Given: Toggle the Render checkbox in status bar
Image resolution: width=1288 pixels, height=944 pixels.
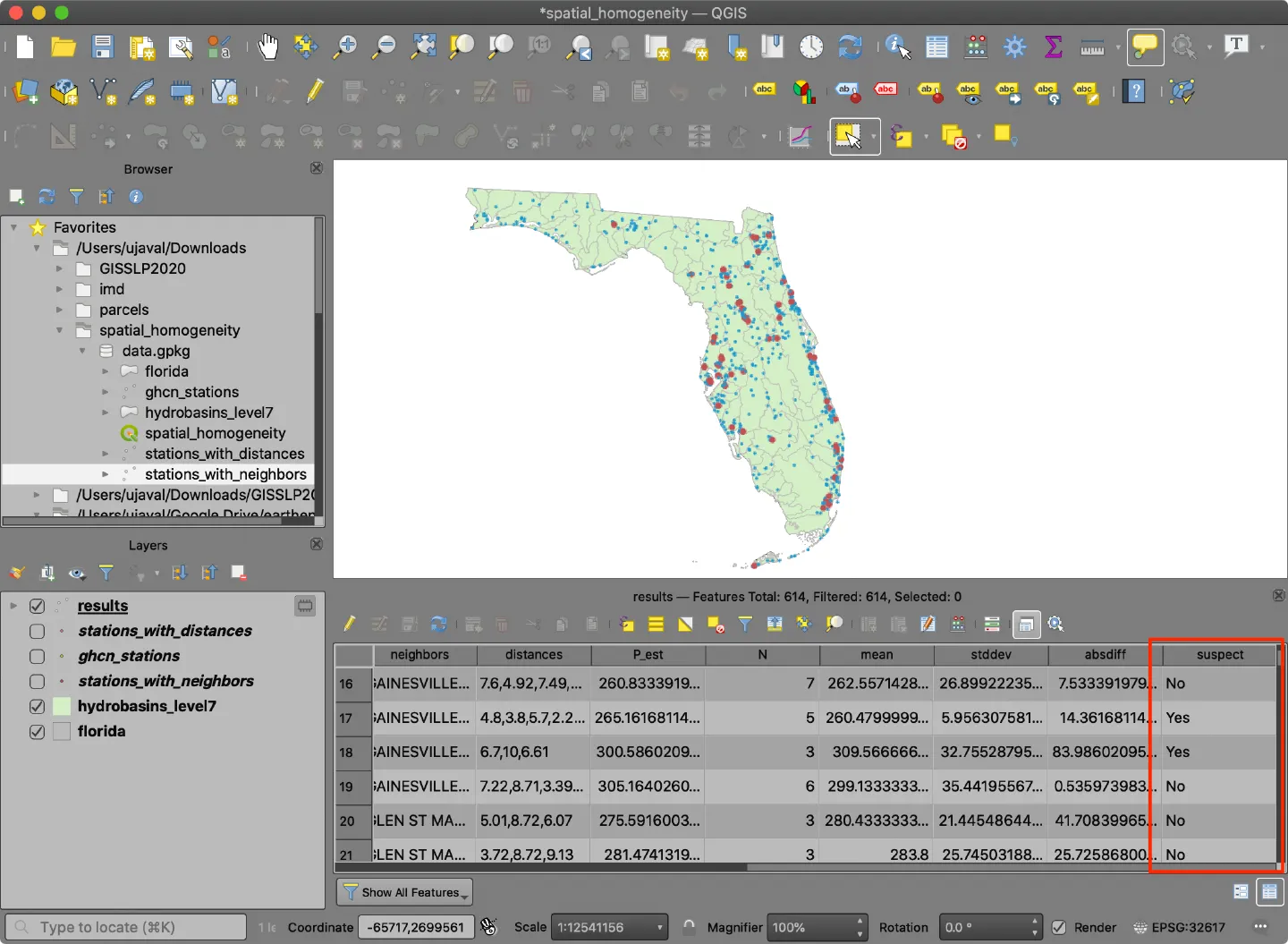Looking at the screenshot, I should point(1058,927).
